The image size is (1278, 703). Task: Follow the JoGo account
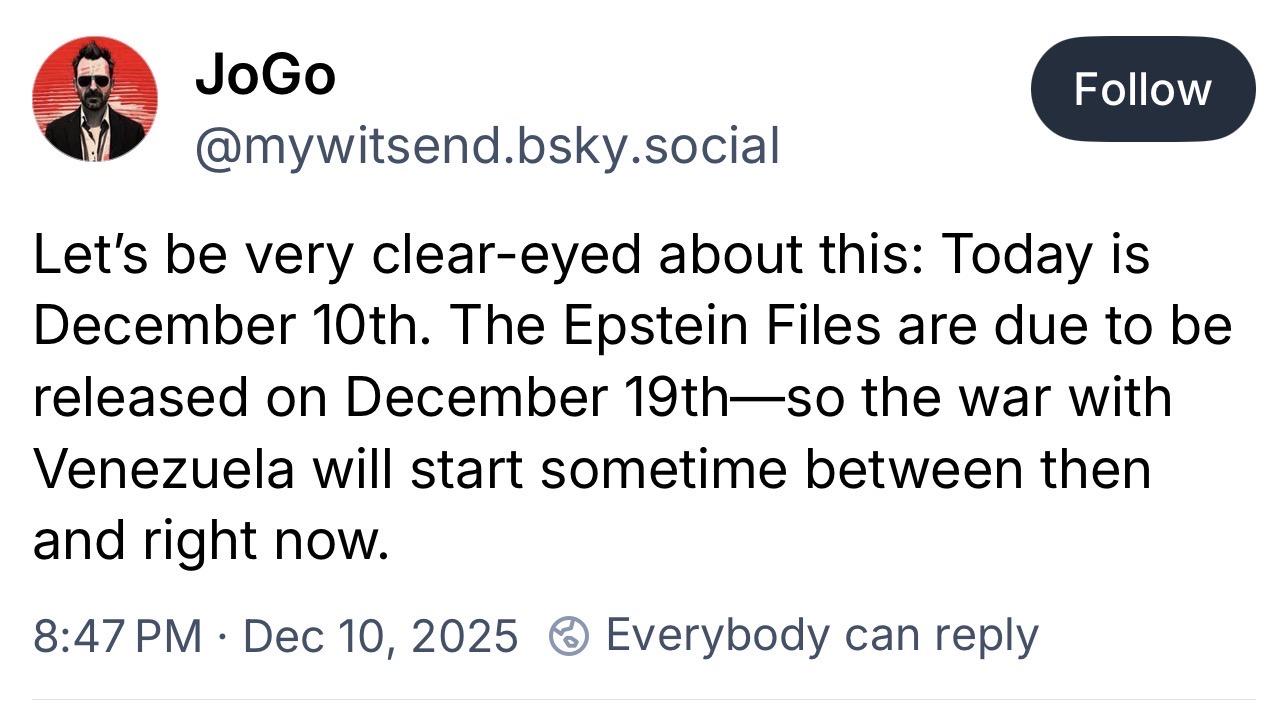click(1142, 89)
